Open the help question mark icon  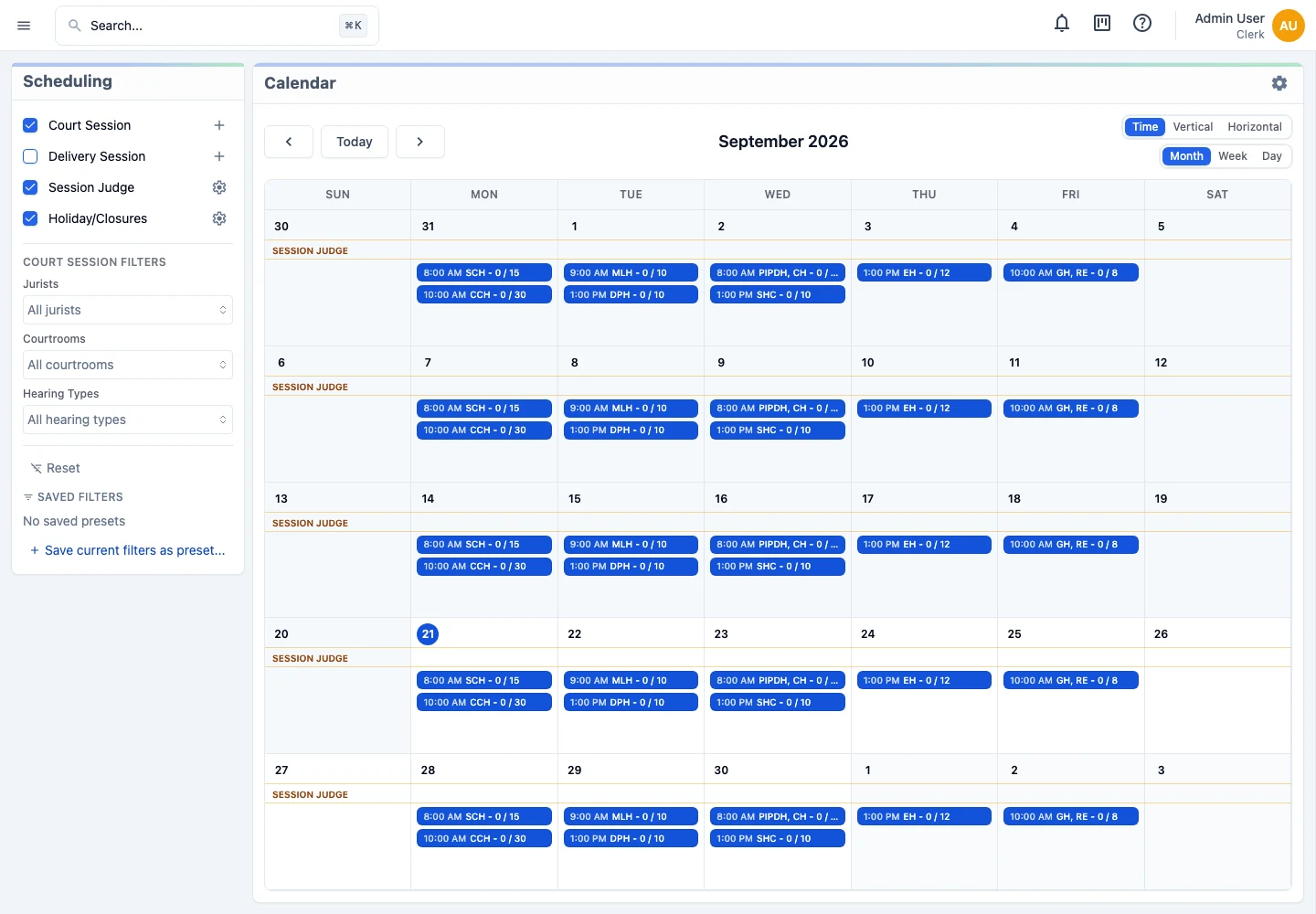(x=1142, y=24)
